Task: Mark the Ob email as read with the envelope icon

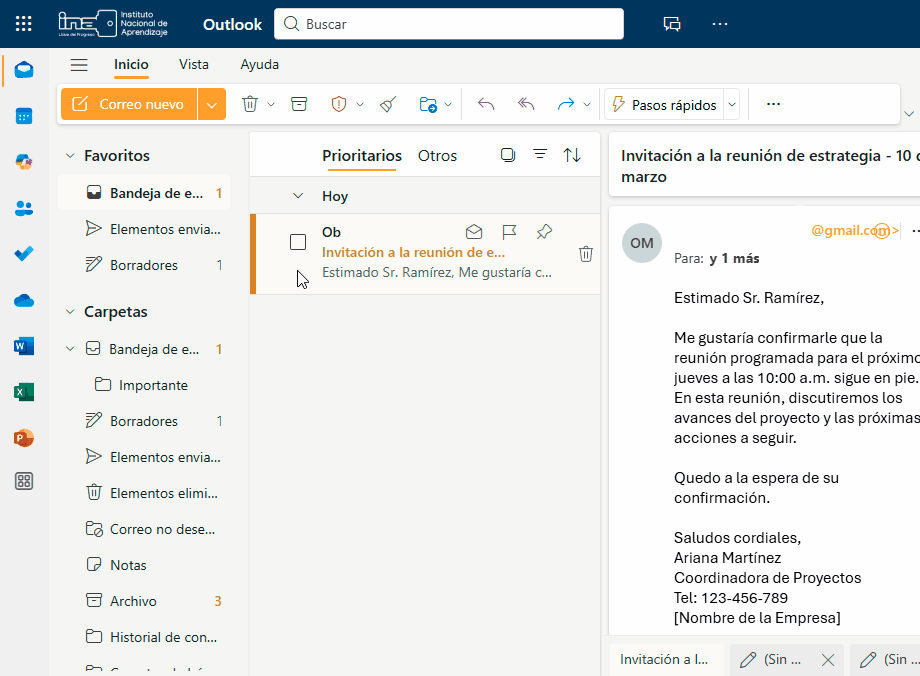Action: pyautogui.click(x=474, y=232)
